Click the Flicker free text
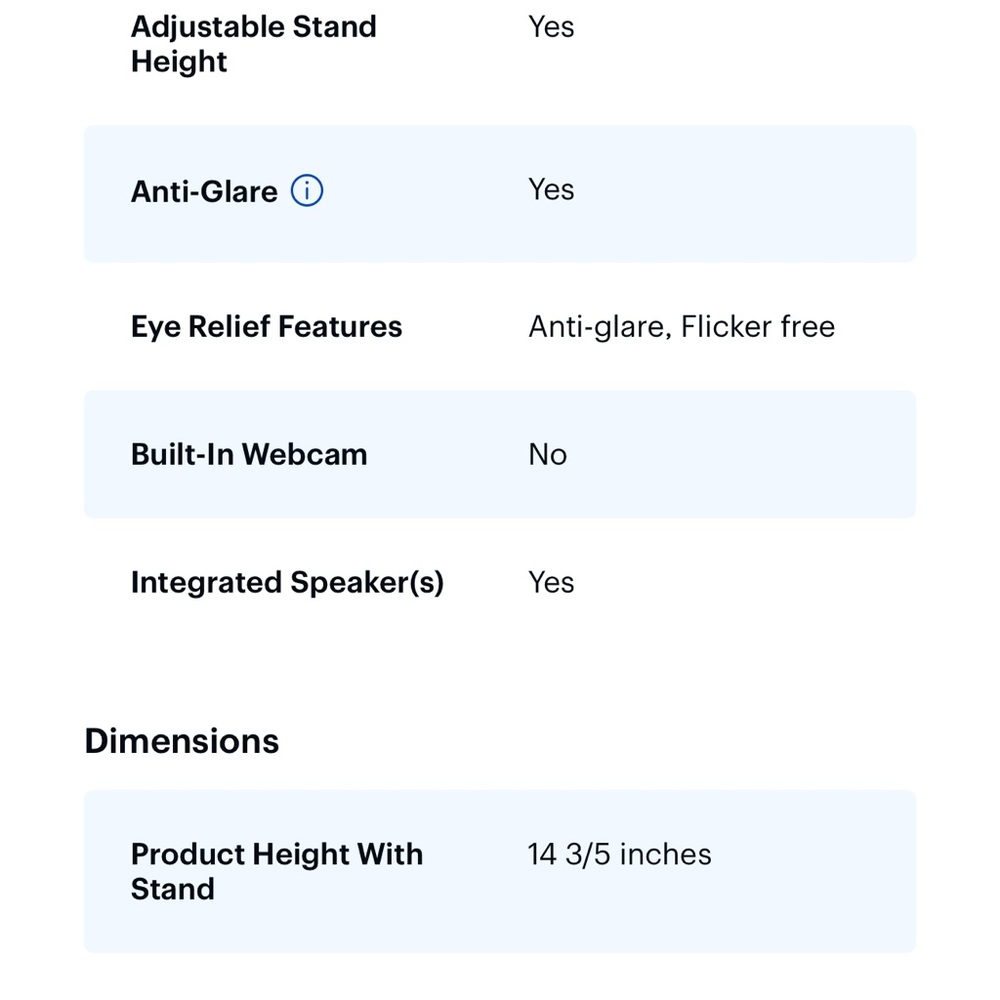 [758, 327]
